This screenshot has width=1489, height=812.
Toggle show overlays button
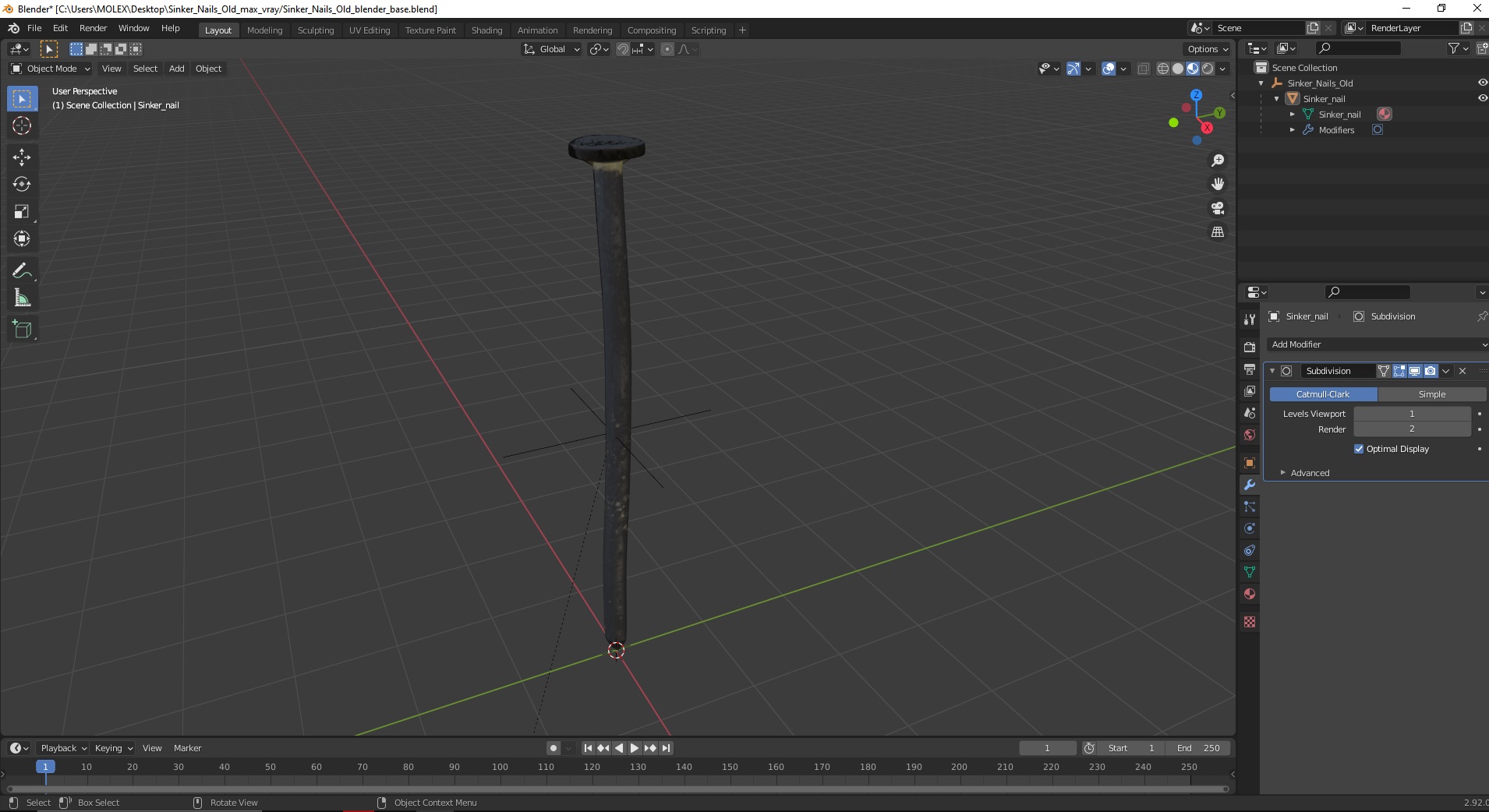[1109, 69]
